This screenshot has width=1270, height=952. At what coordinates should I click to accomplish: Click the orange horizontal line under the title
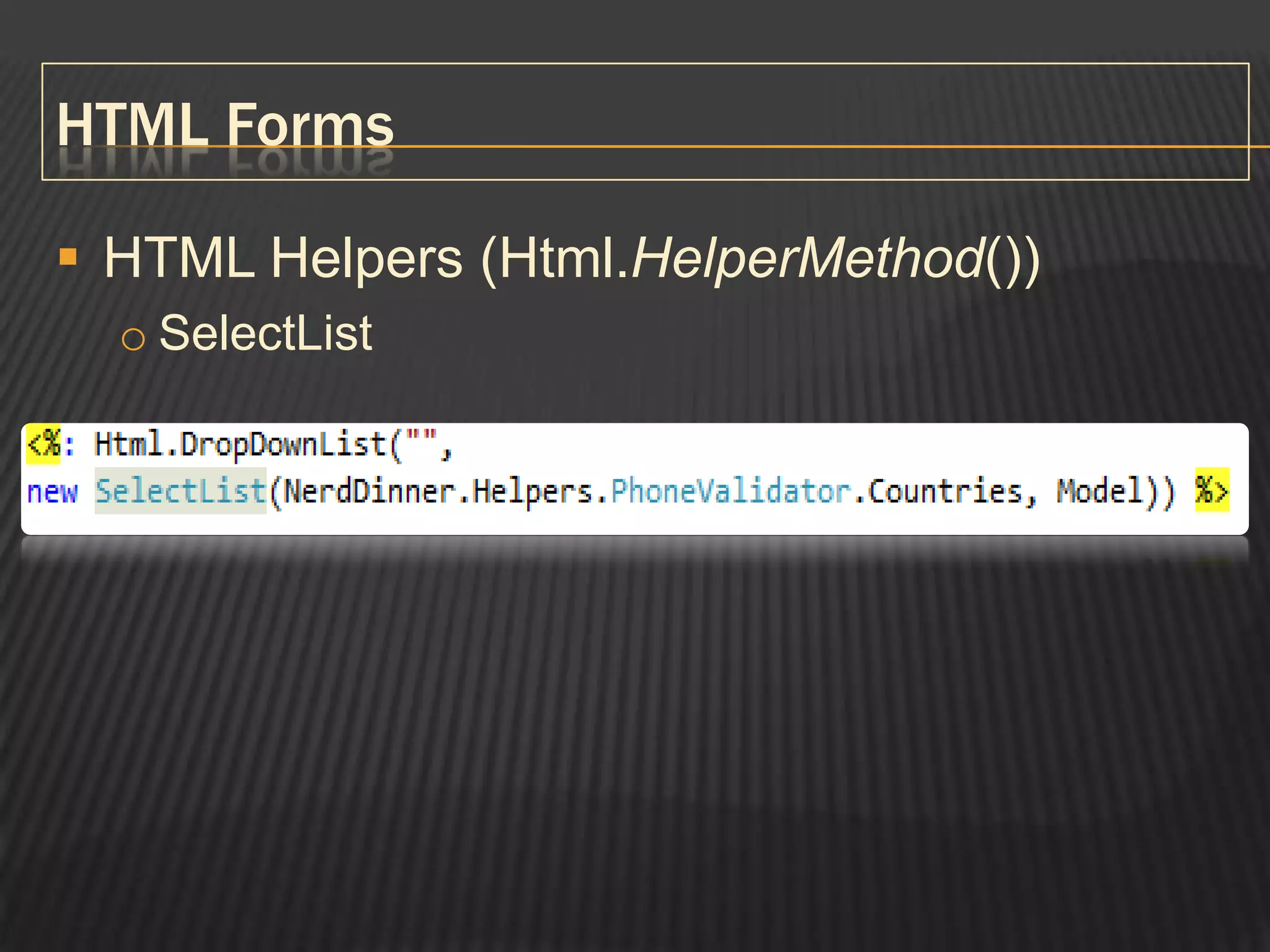pyautogui.click(x=806, y=147)
